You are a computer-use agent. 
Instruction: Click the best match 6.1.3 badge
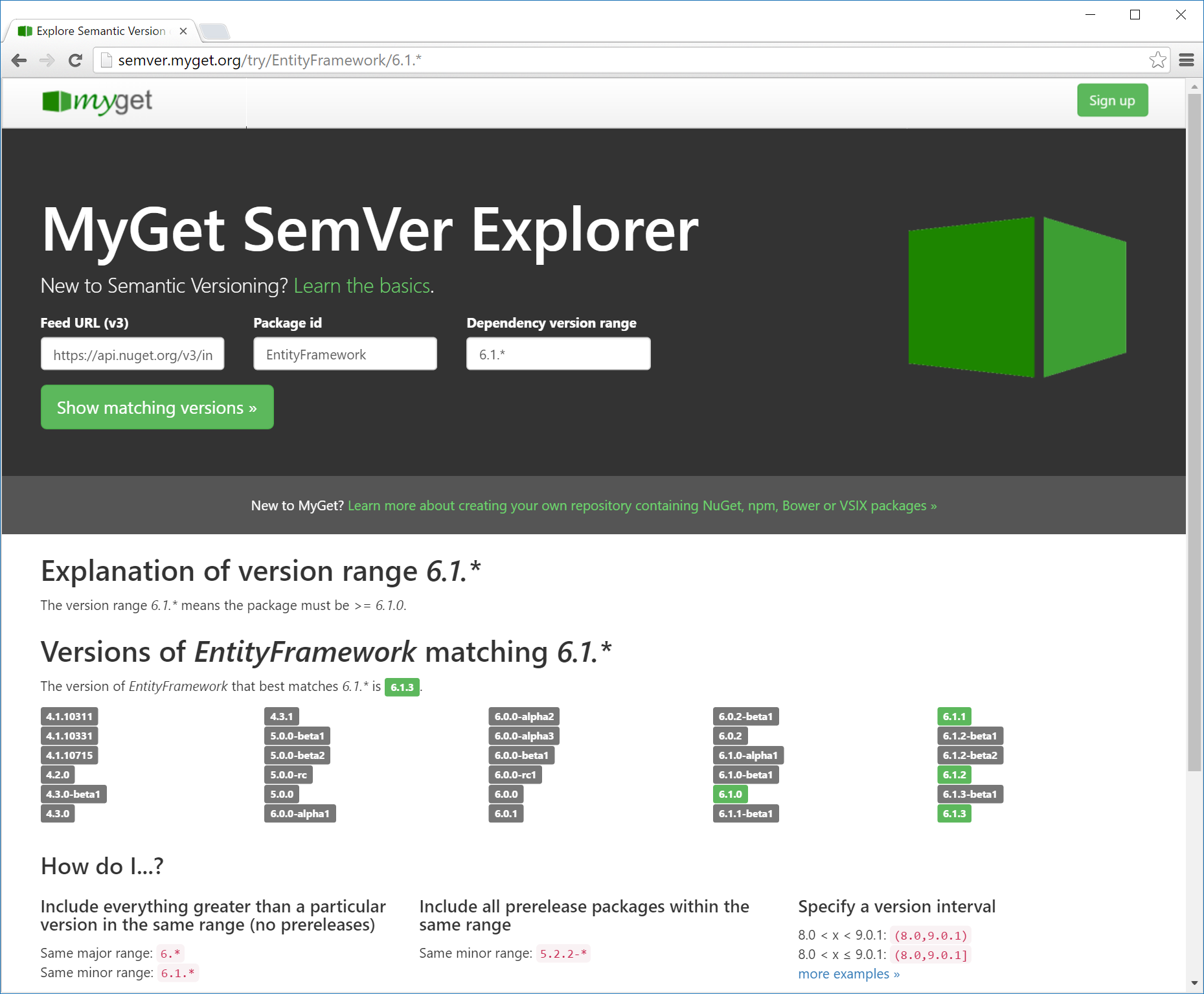click(x=402, y=687)
